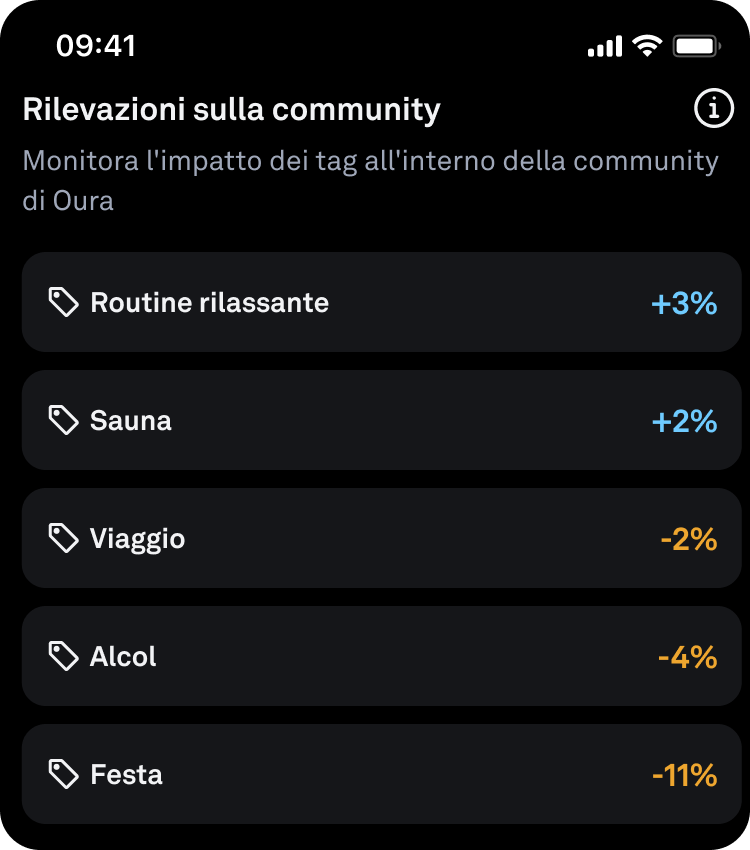The image size is (750, 850).
Task: Open the Sauna tag card
Action: (x=382, y=420)
